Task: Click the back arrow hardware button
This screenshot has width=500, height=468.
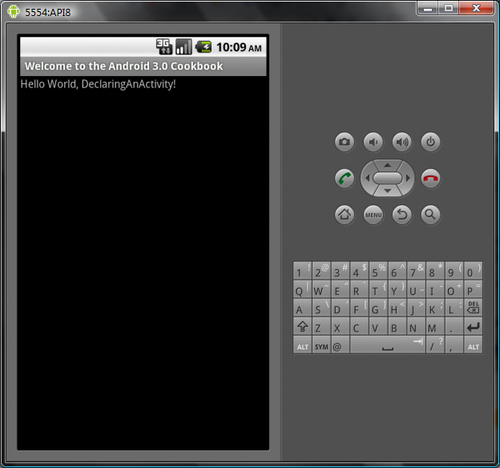Action: click(x=402, y=215)
